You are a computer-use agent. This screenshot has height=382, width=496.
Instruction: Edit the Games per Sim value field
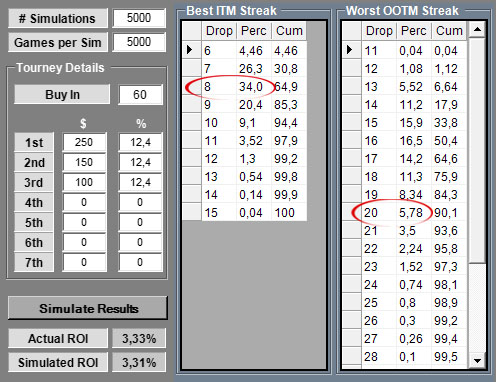click(x=139, y=42)
